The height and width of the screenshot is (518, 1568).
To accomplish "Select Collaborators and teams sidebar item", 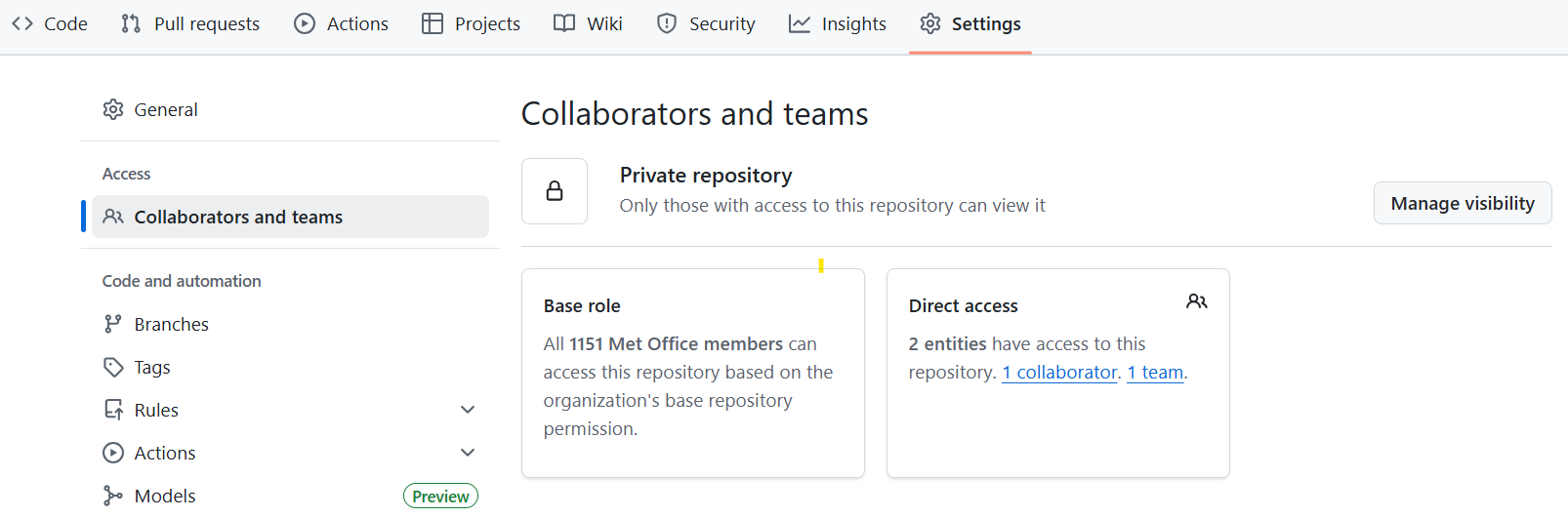I will point(238,217).
